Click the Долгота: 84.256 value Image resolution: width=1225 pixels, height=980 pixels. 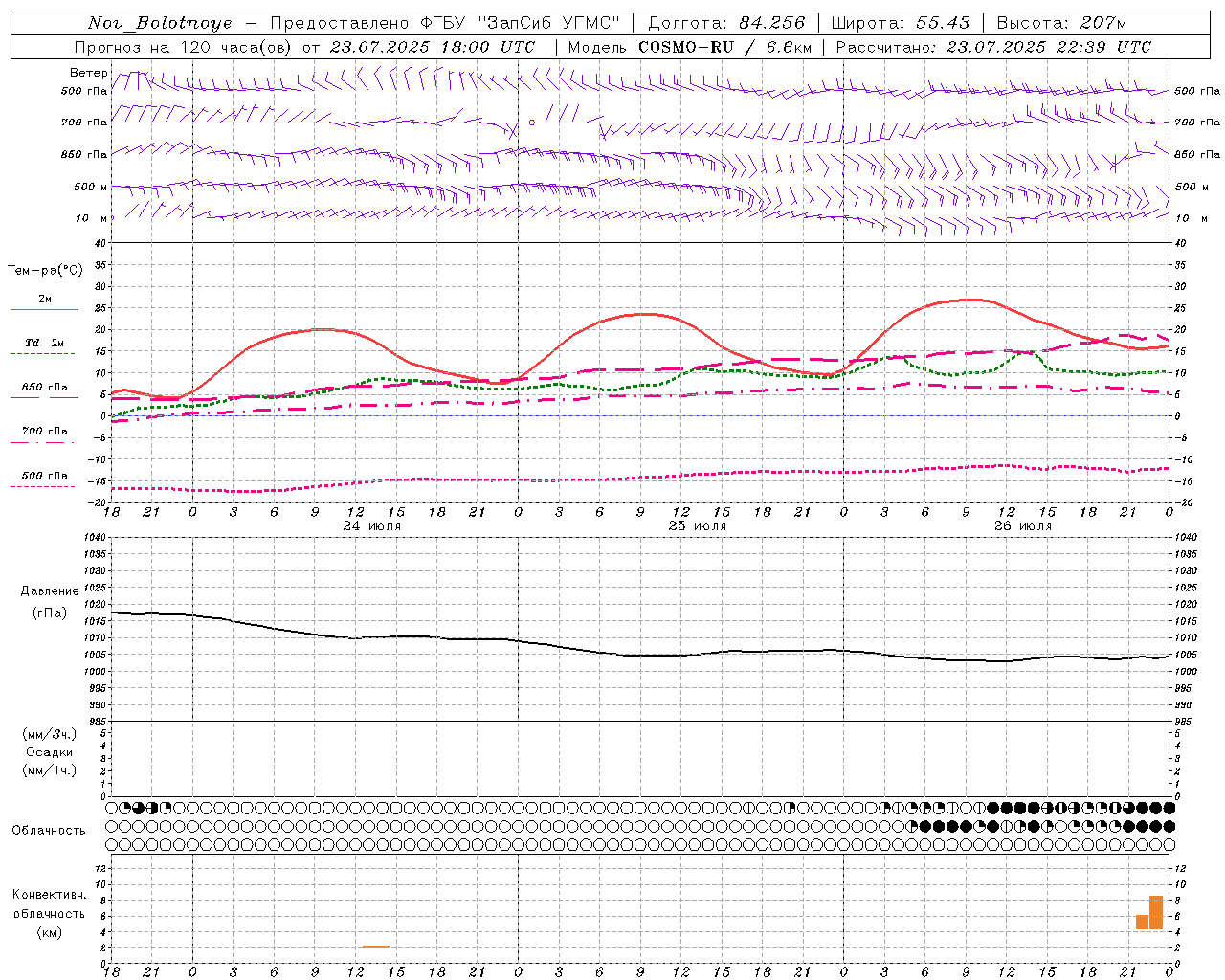(726, 23)
